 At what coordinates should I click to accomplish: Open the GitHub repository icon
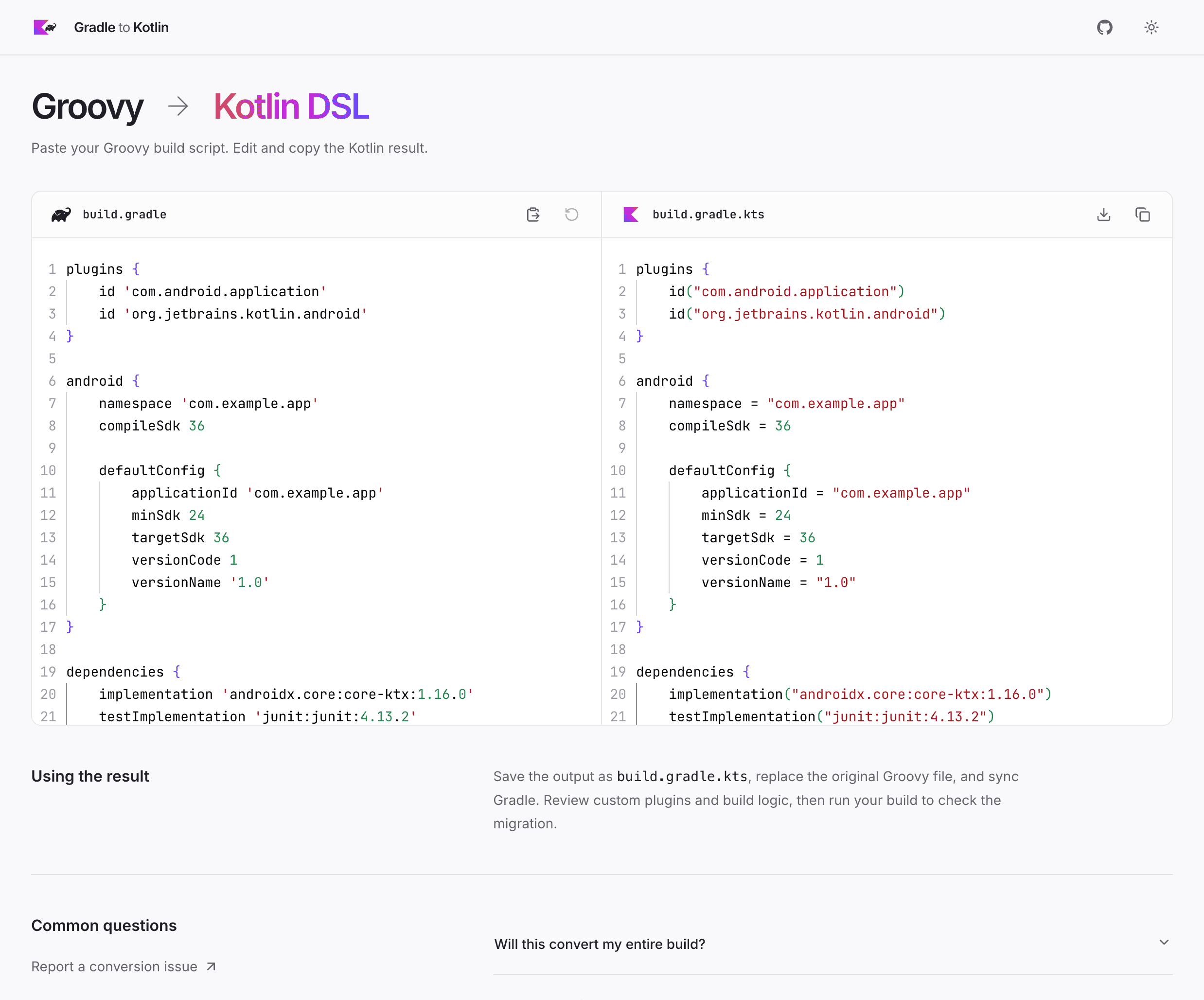pyautogui.click(x=1104, y=28)
